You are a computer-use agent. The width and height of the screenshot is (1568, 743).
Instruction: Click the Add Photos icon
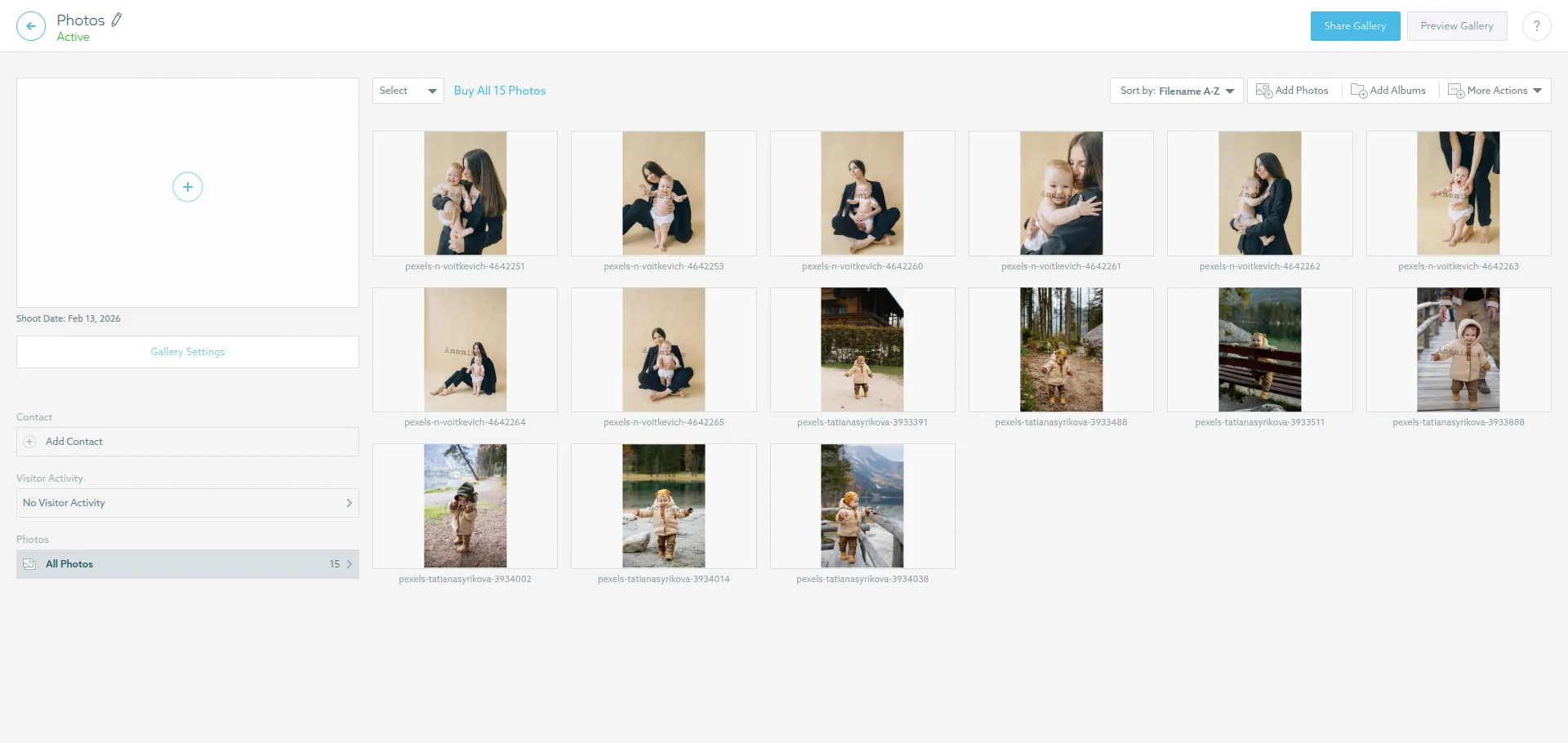[x=1263, y=90]
